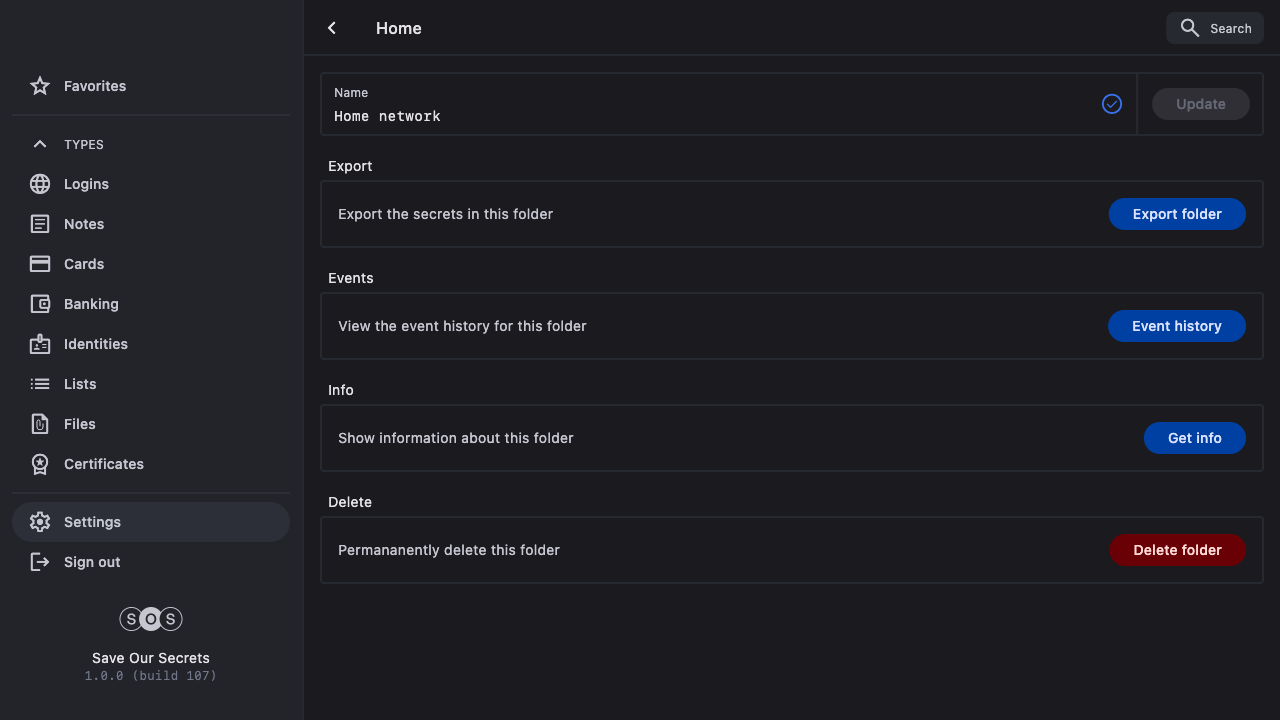The width and height of the screenshot is (1280, 720).
Task: Click the Identities badge icon
Action: [40, 344]
